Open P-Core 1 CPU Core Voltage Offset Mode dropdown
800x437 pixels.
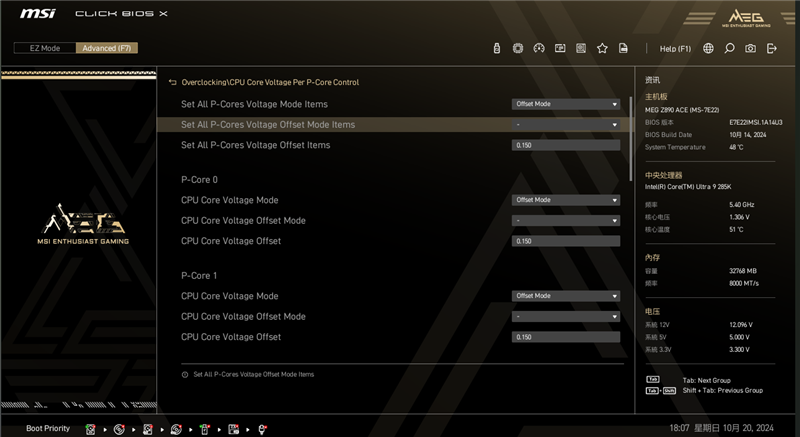pyautogui.click(x=566, y=316)
